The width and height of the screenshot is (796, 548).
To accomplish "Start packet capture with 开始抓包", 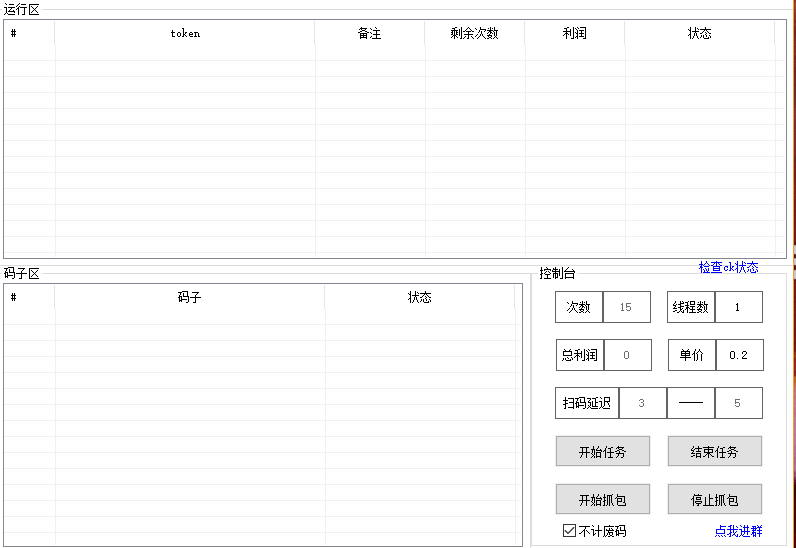I will click(603, 500).
